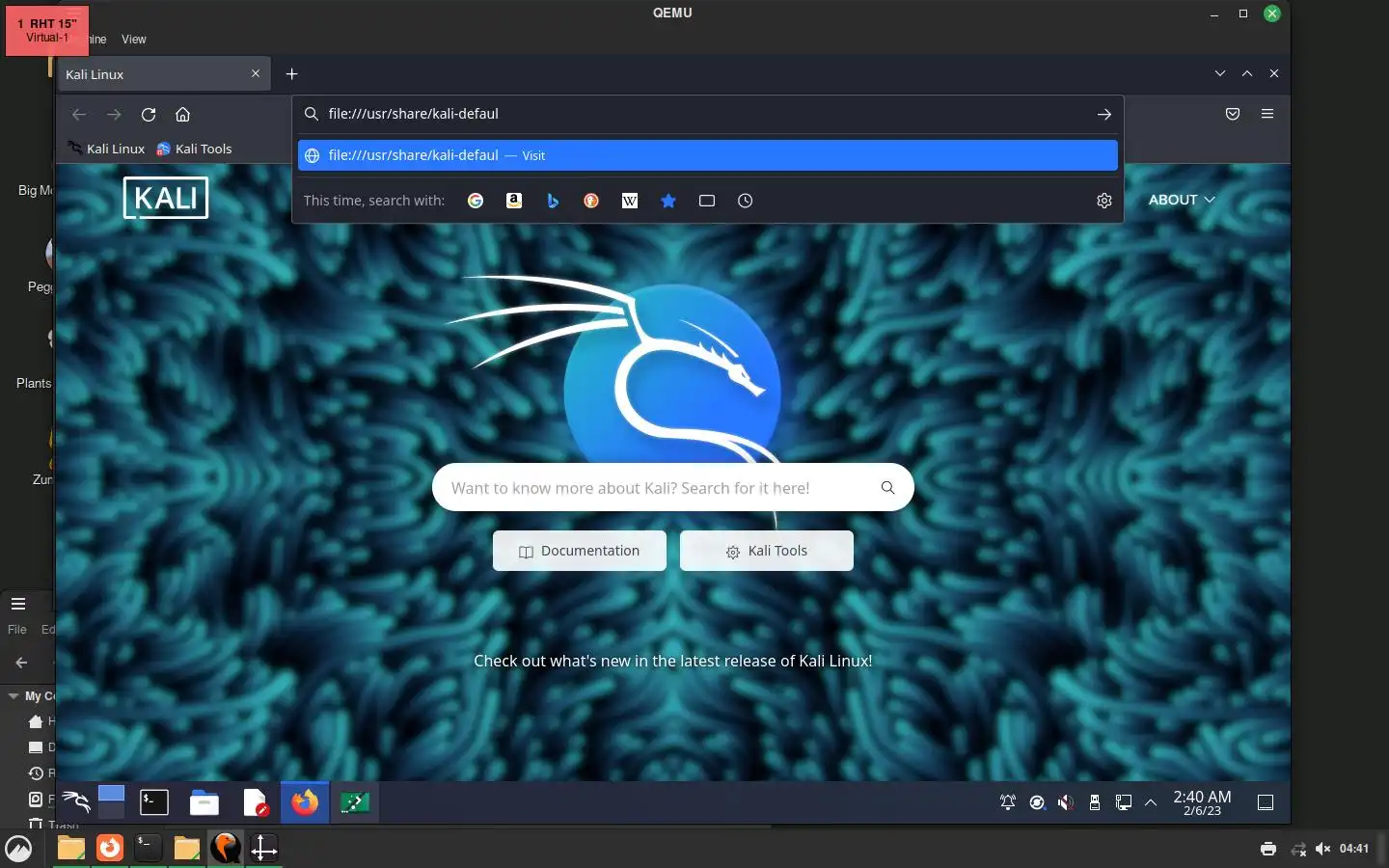Image resolution: width=1389 pixels, height=868 pixels.
Task: Open the green app next to Firefox
Action: 355,801
